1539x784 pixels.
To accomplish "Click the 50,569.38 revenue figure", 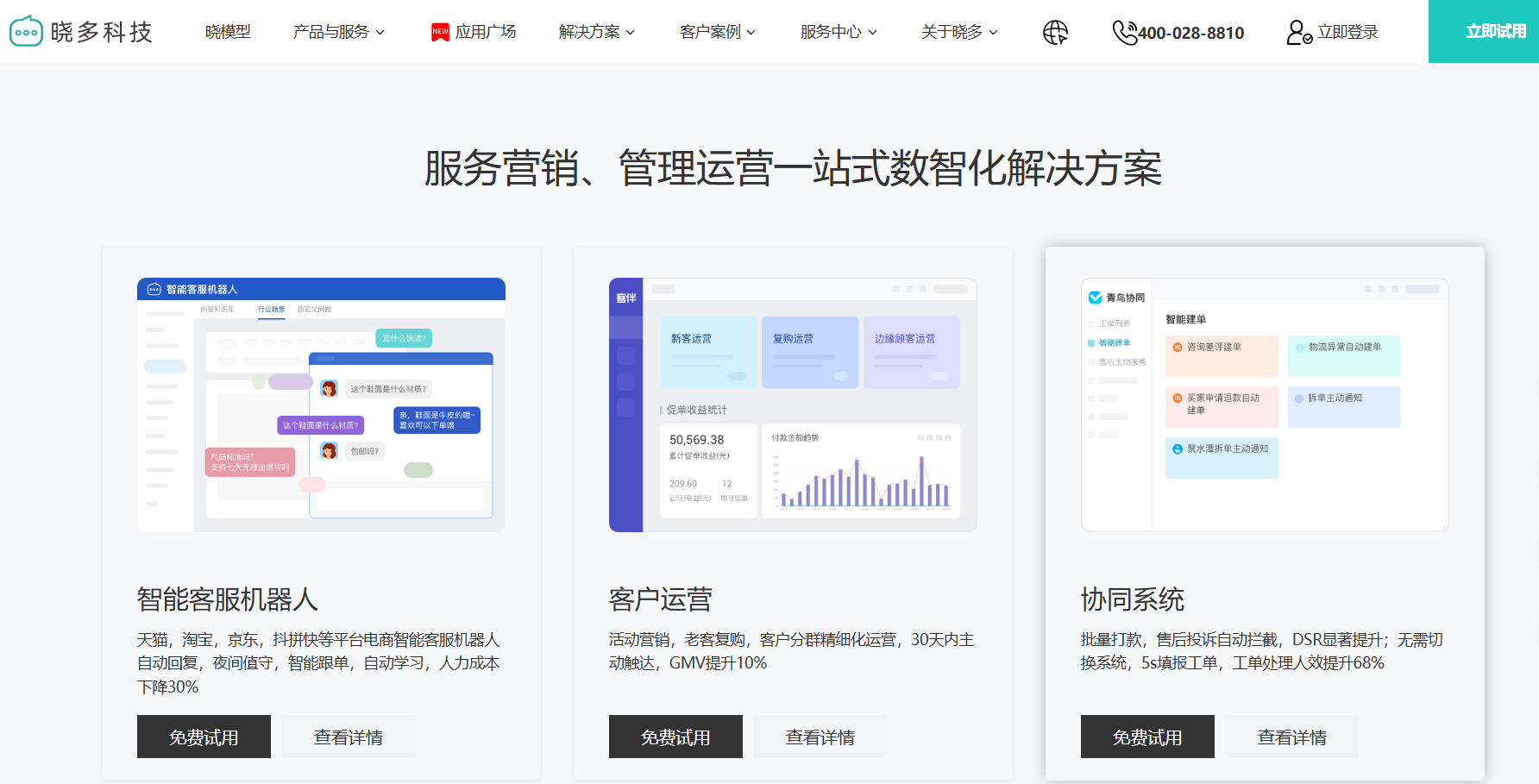I will [x=696, y=440].
